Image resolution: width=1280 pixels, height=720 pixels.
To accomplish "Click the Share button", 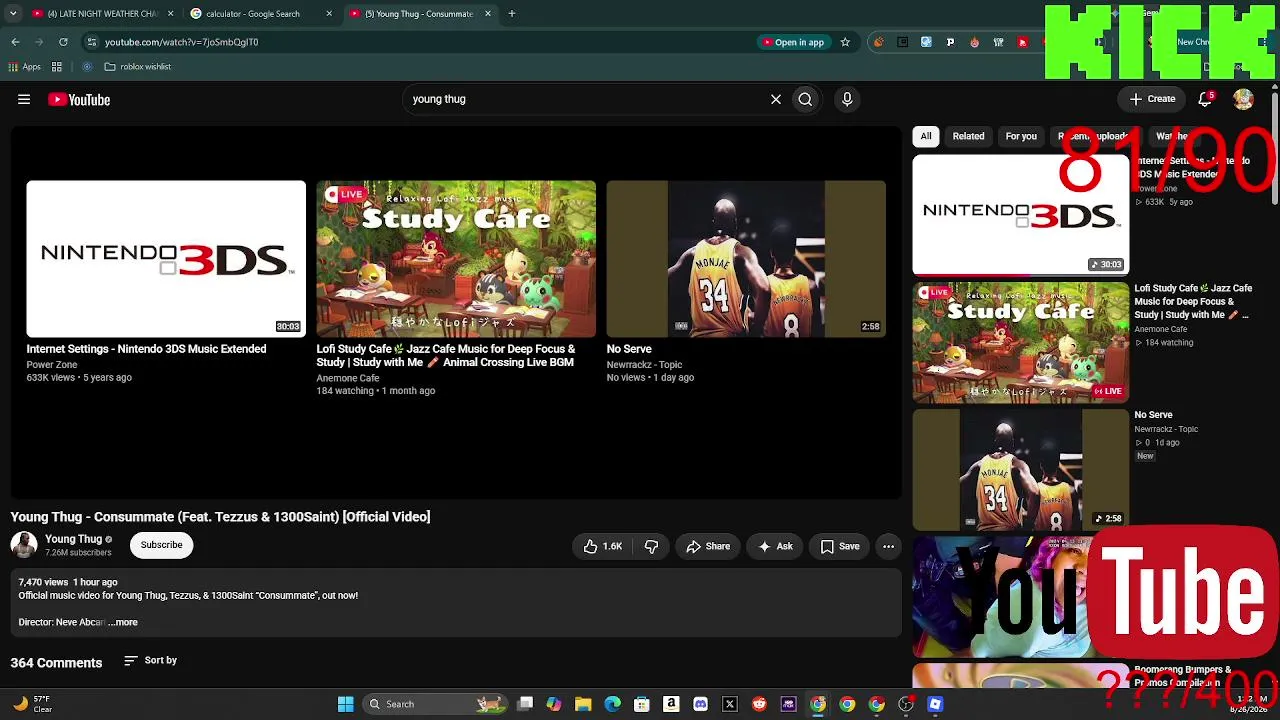I will click(708, 546).
